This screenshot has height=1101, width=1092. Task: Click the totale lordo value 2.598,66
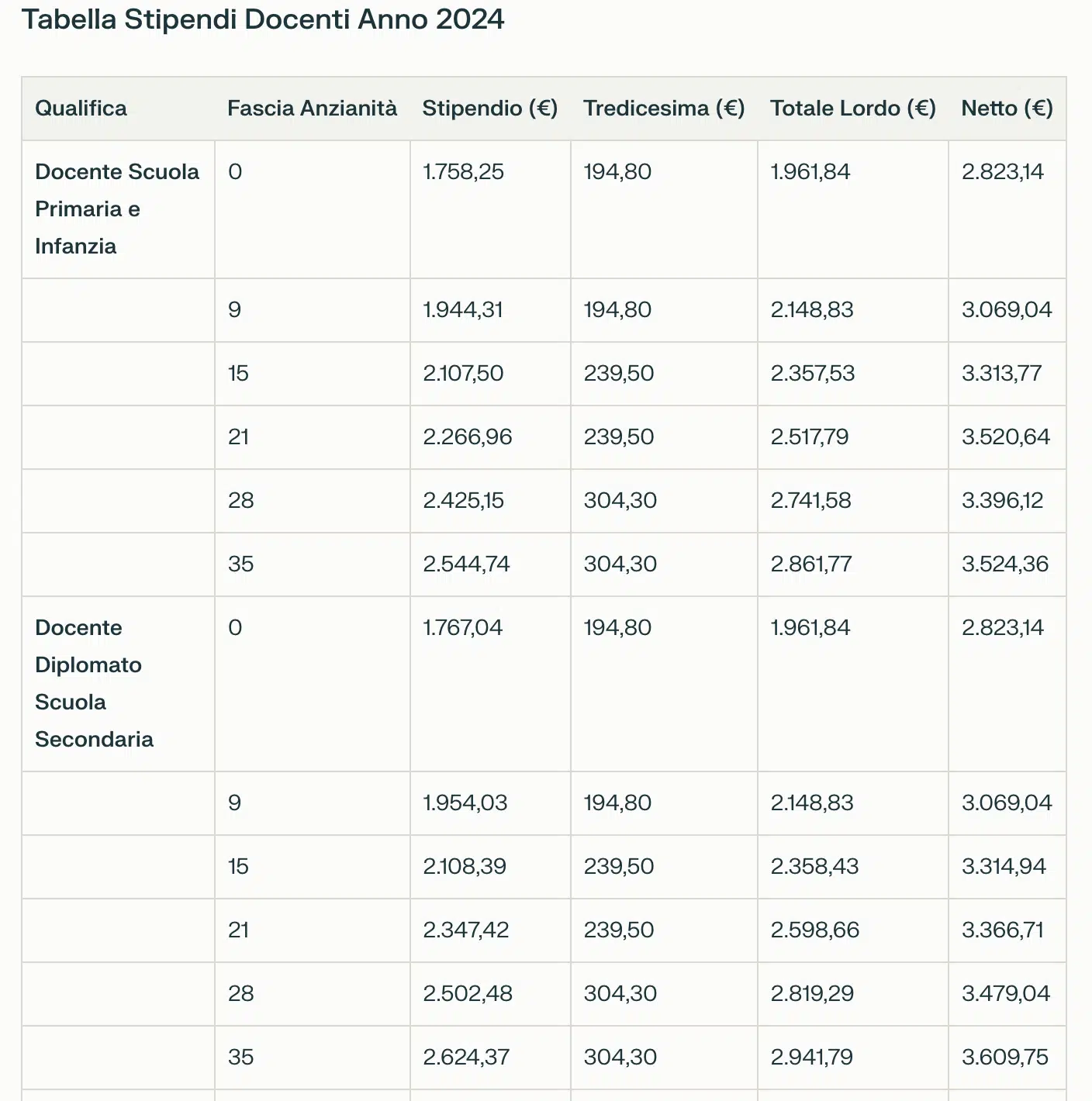[x=814, y=930]
